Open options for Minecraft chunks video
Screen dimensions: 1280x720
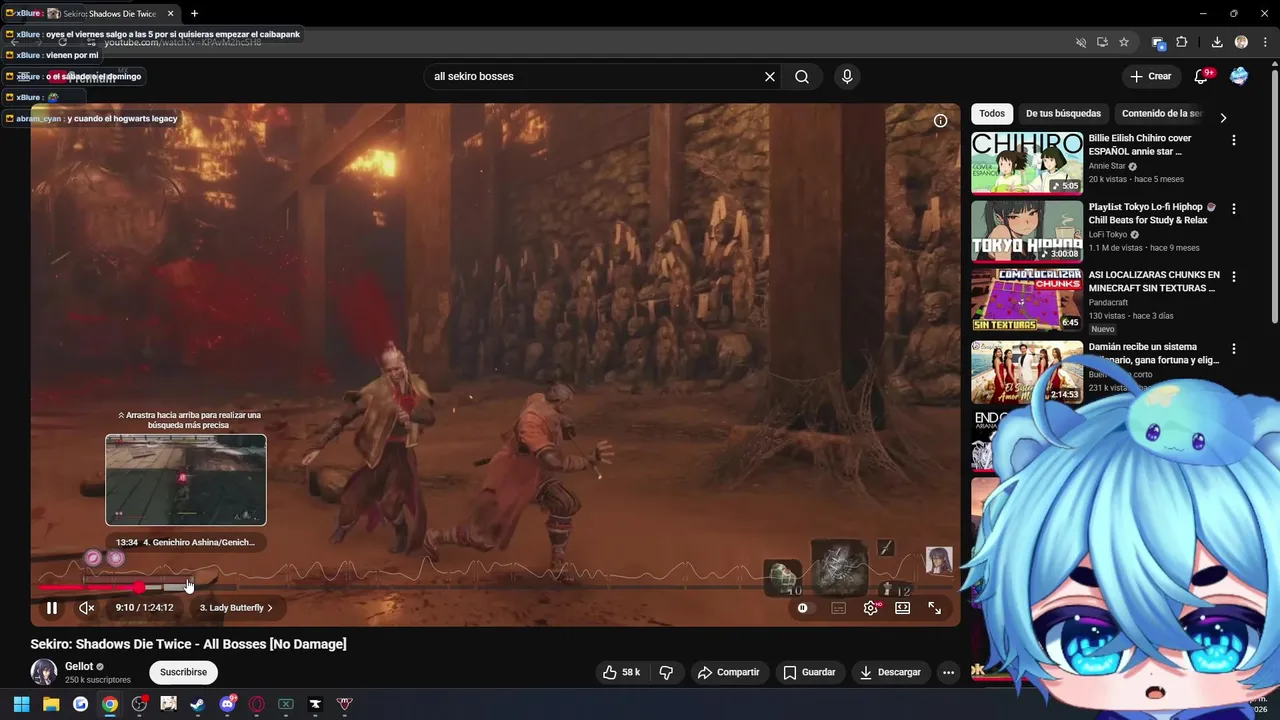pos(1233,276)
